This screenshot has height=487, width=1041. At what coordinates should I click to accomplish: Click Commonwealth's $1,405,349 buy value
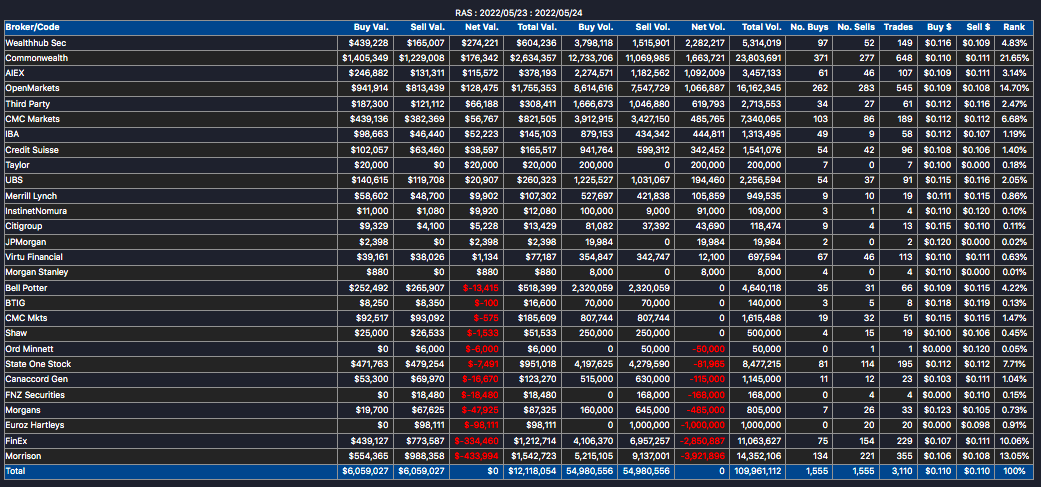tap(366, 58)
